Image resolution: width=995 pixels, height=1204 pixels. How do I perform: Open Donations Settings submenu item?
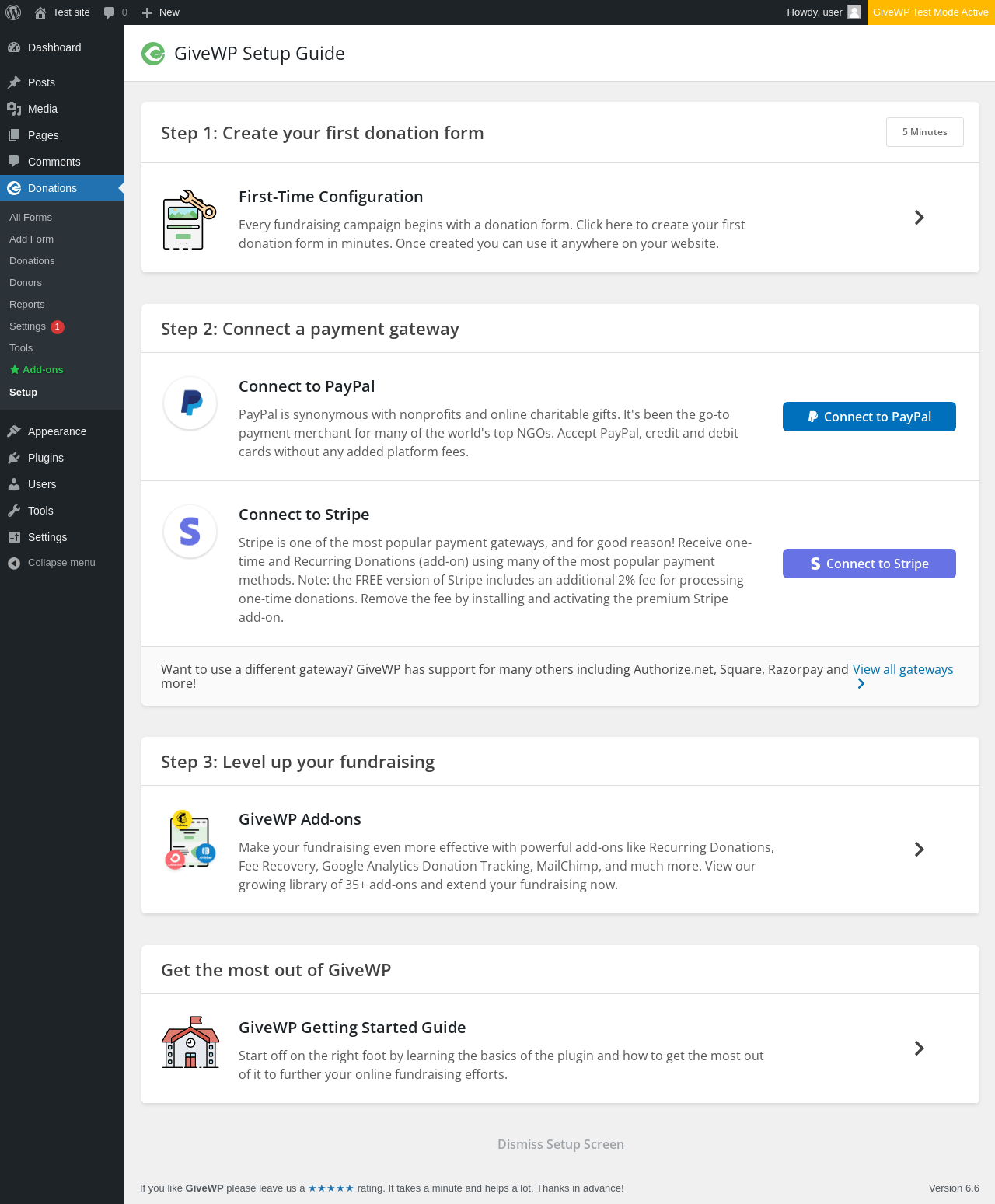click(x=28, y=326)
